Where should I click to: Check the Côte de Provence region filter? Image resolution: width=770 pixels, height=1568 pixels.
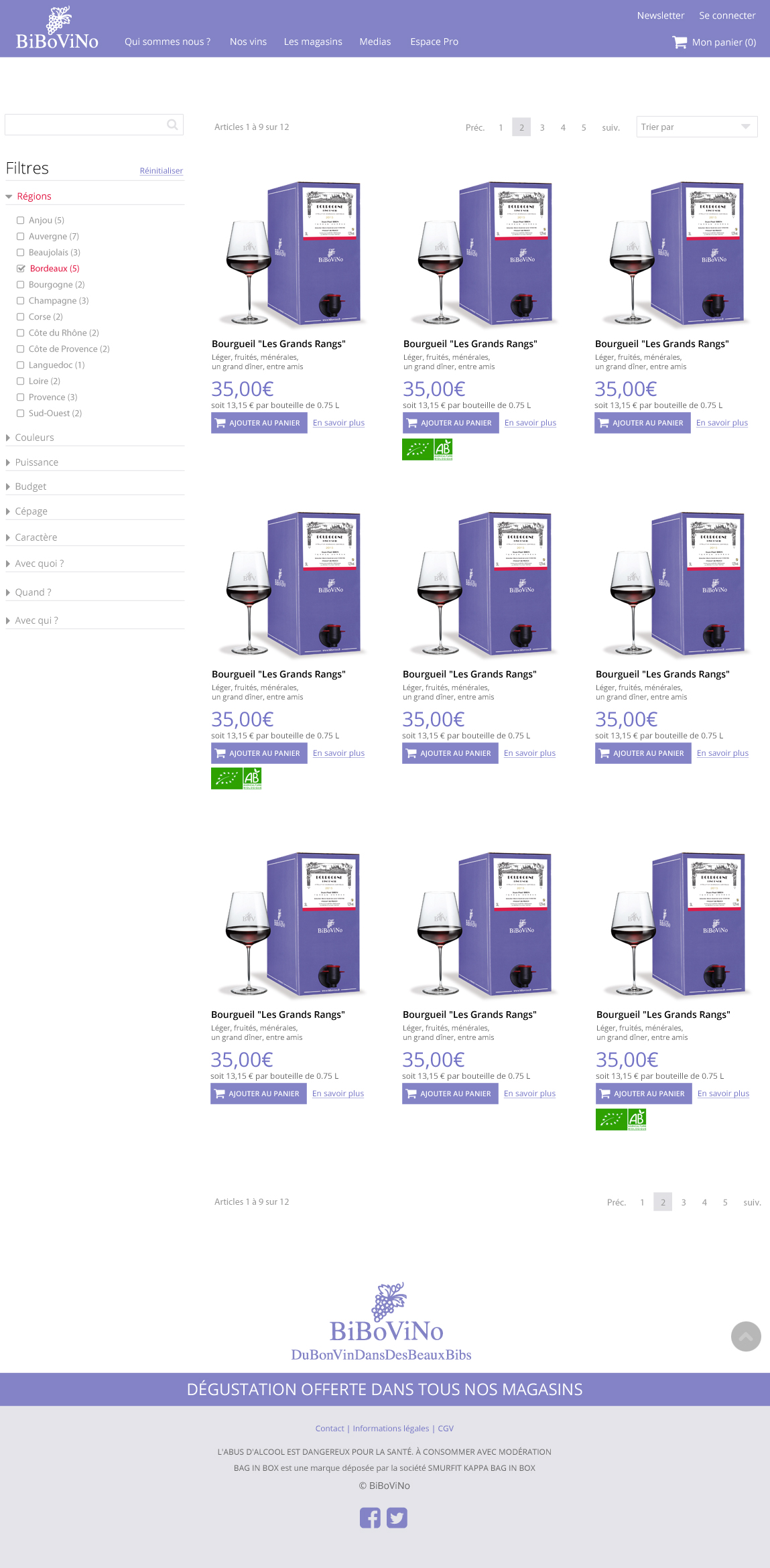[21, 349]
